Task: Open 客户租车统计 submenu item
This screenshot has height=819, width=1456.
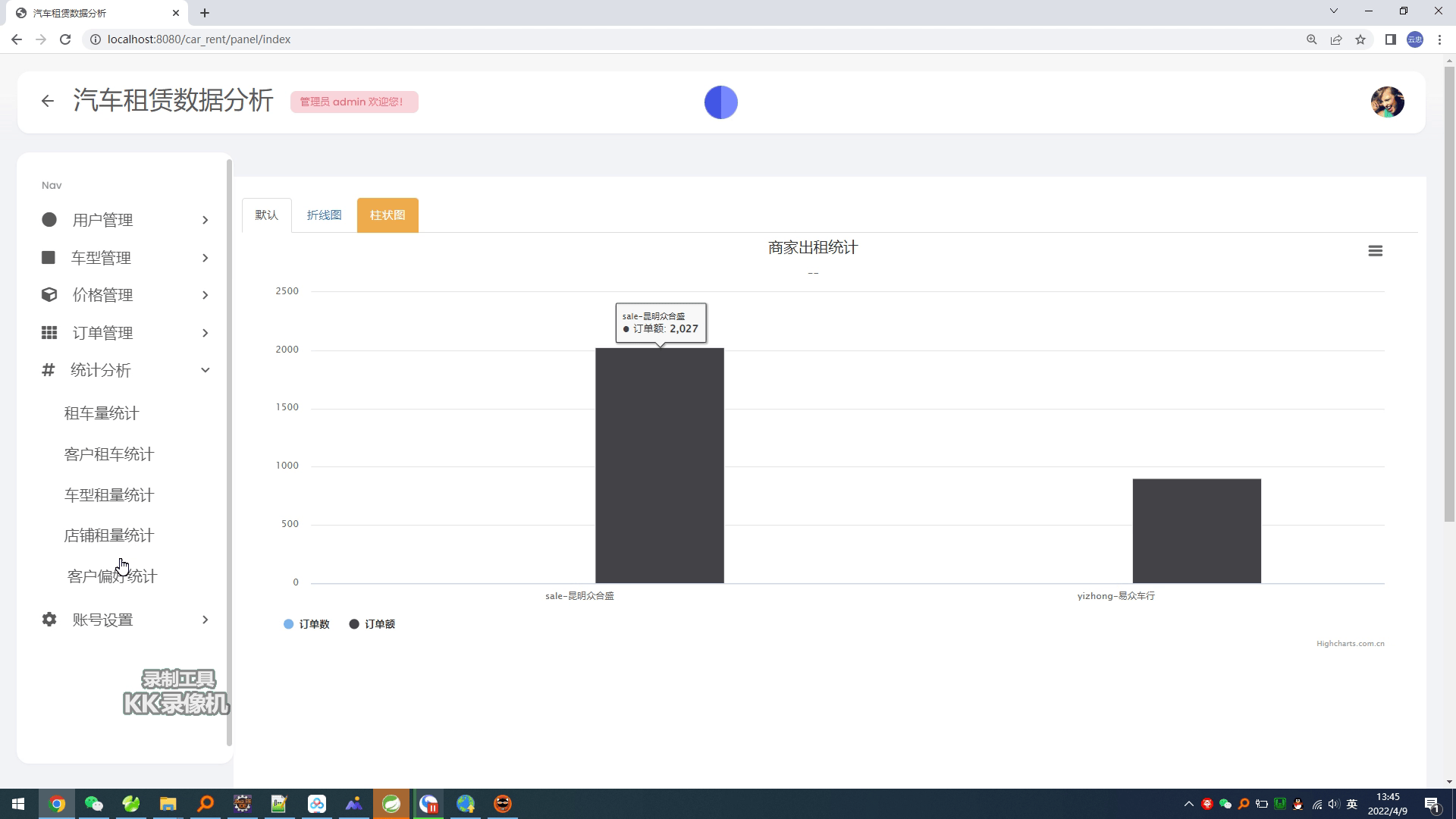Action: (x=109, y=454)
